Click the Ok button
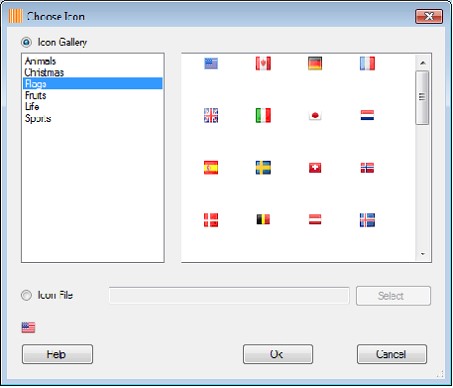 (x=278, y=354)
